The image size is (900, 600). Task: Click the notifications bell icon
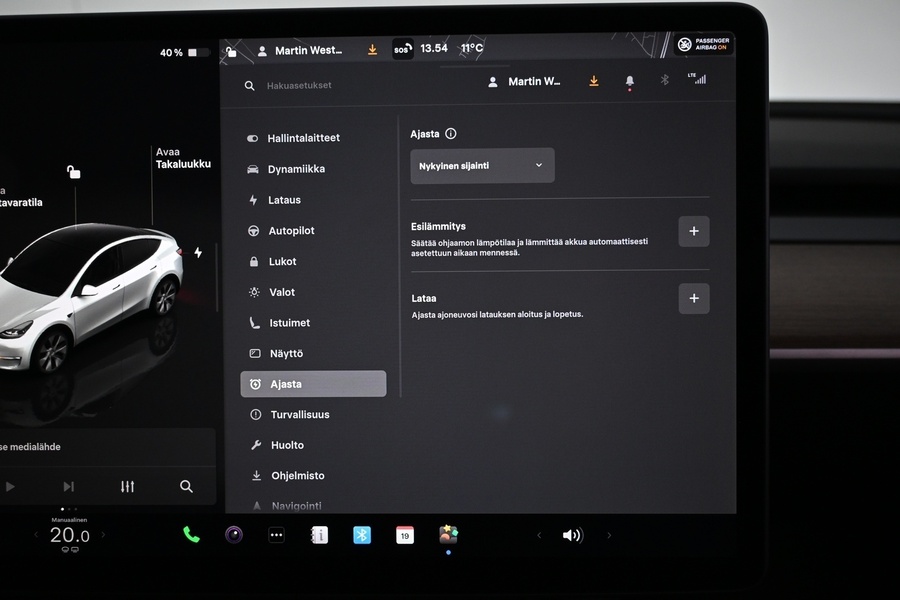629,81
